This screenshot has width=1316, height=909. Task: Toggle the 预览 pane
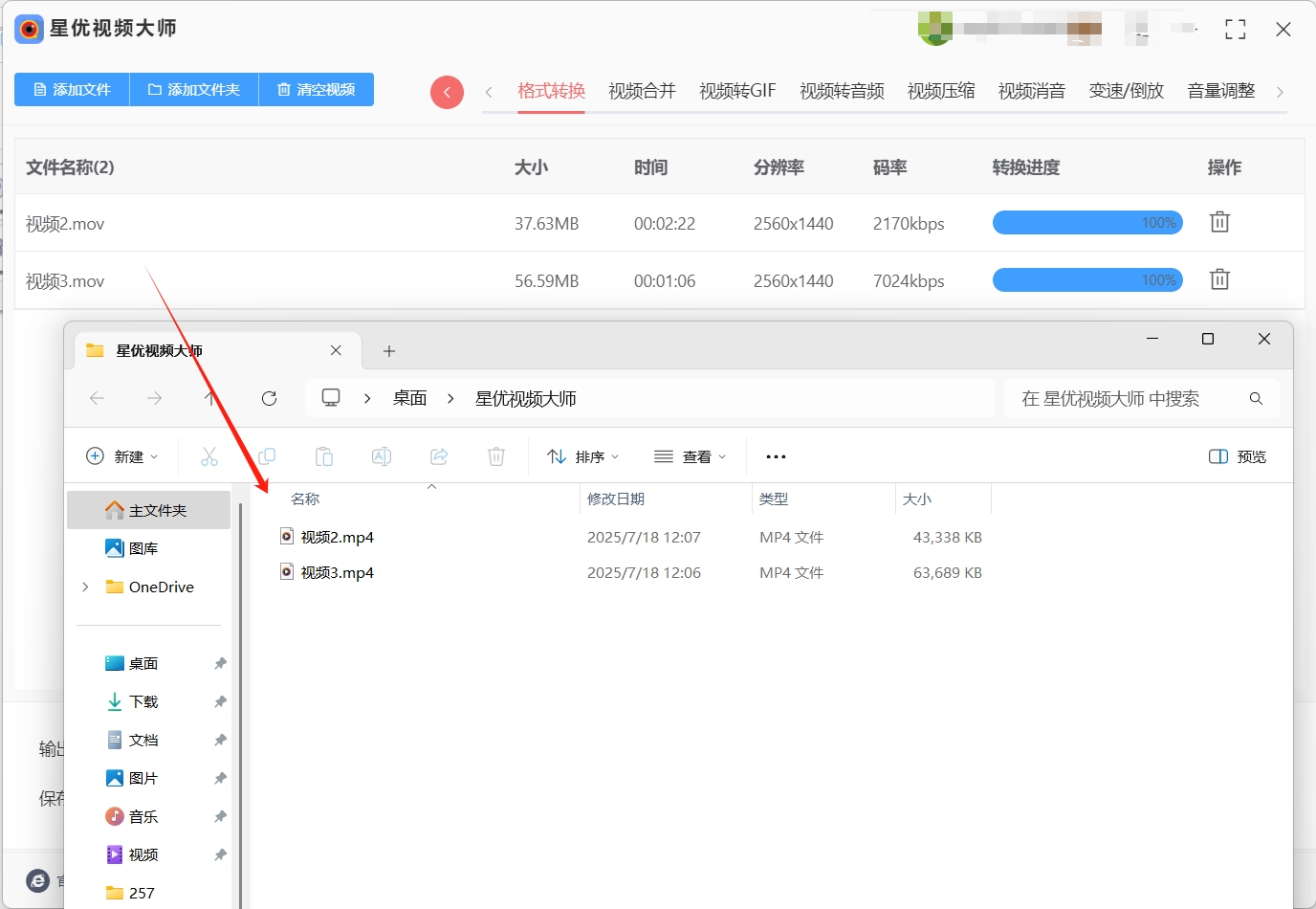click(x=1238, y=456)
